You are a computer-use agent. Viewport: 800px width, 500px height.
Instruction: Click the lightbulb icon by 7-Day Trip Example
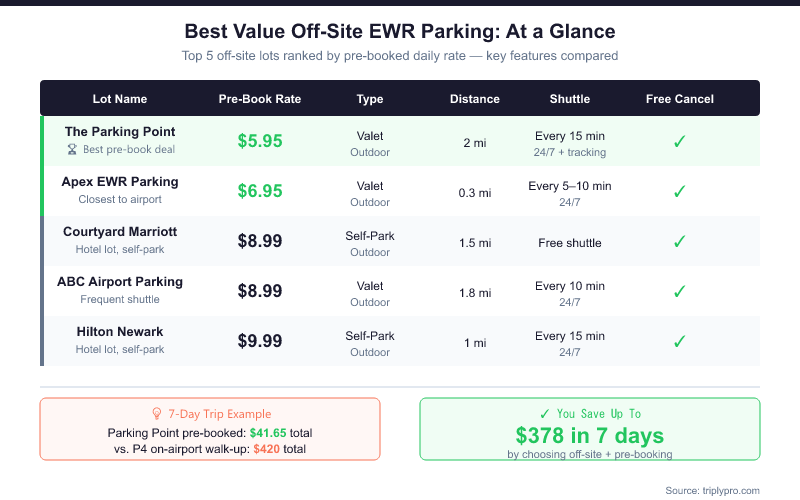tap(156, 413)
